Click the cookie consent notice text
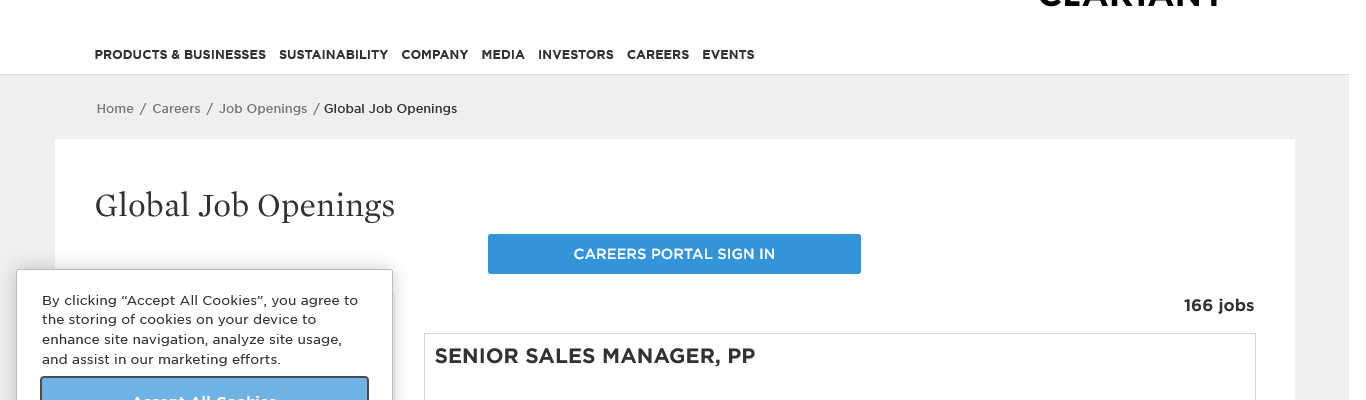Screen dimensions: 1366x400 [200, 329]
